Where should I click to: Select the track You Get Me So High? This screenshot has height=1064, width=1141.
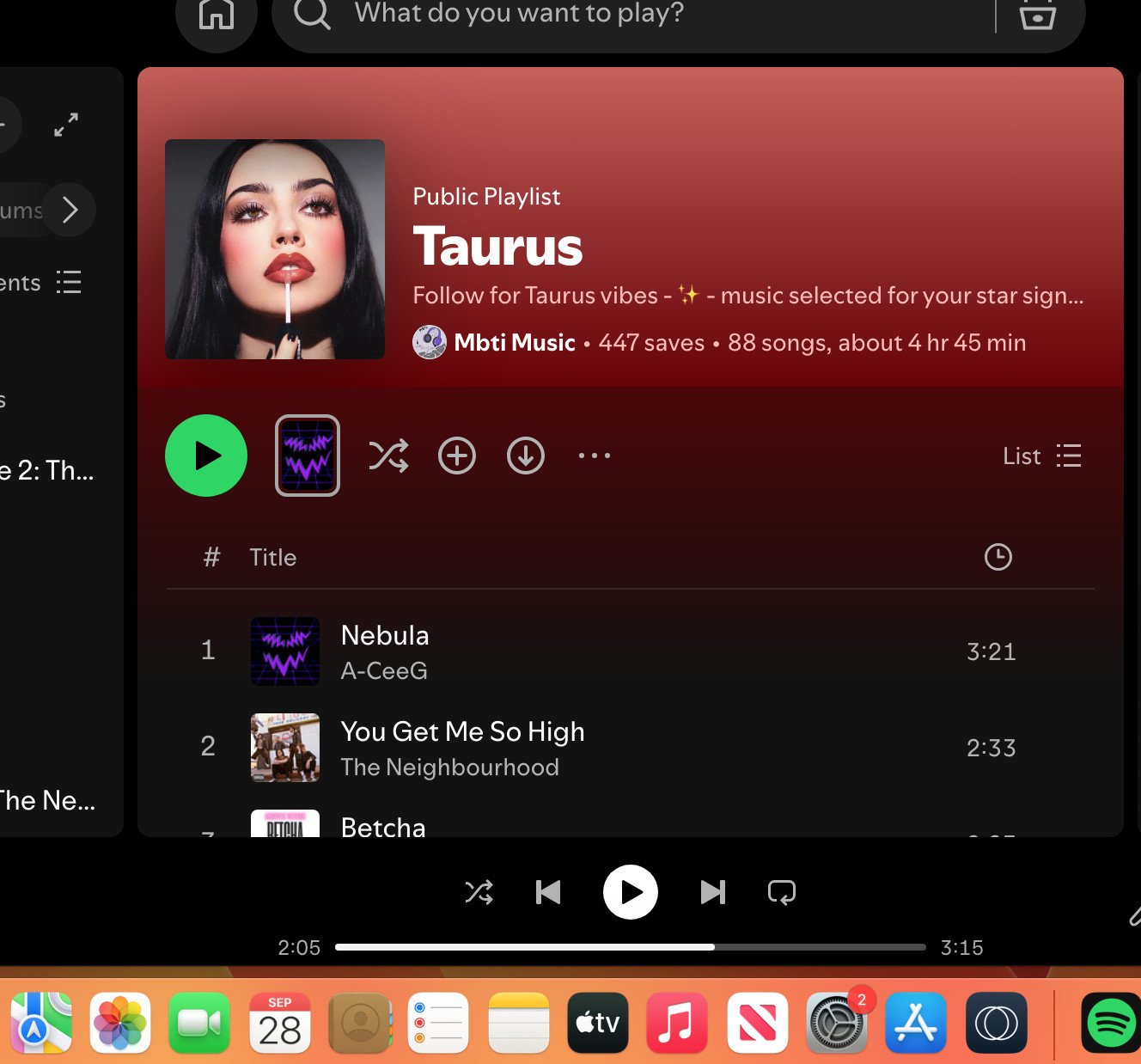(631, 747)
